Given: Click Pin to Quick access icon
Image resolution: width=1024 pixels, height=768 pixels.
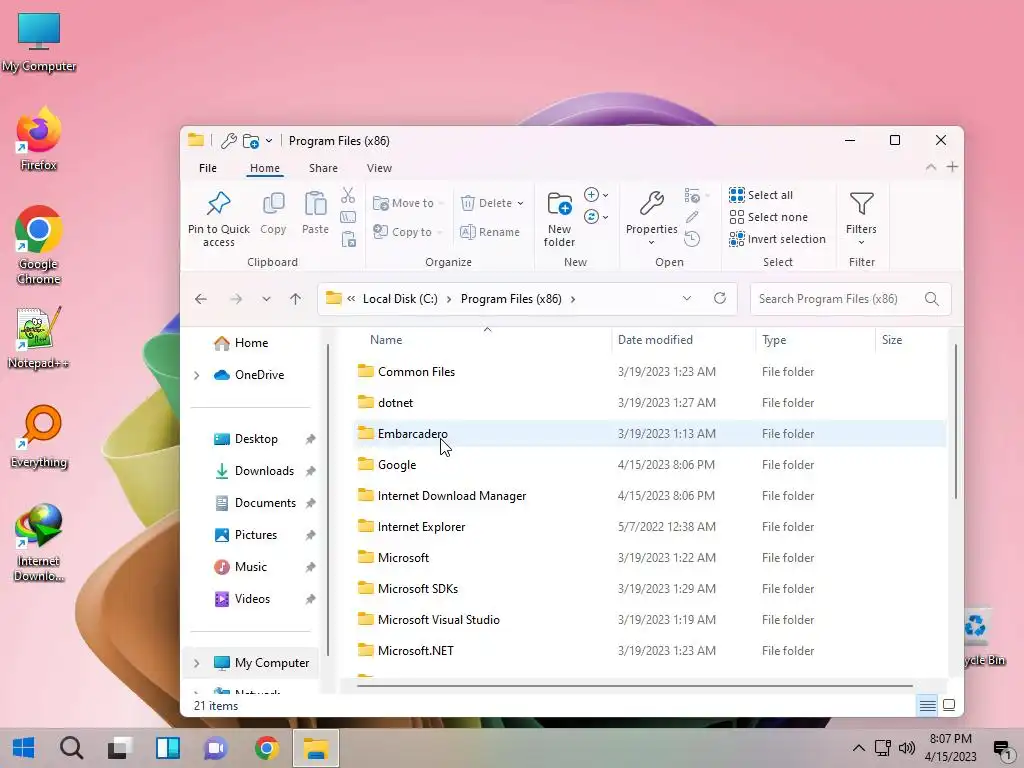Looking at the screenshot, I should [x=219, y=203].
